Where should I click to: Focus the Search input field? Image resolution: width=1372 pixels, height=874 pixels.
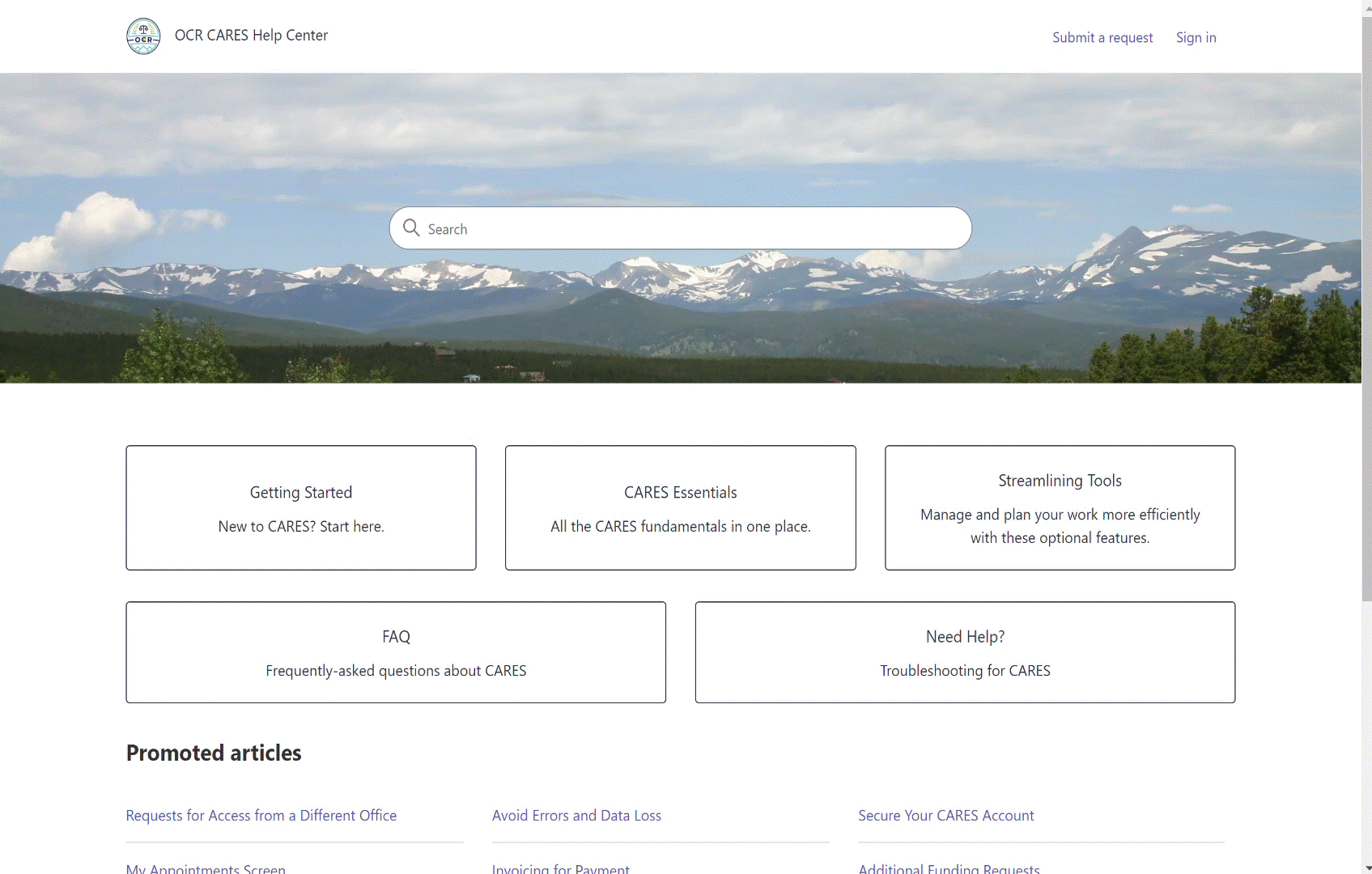[681, 228]
